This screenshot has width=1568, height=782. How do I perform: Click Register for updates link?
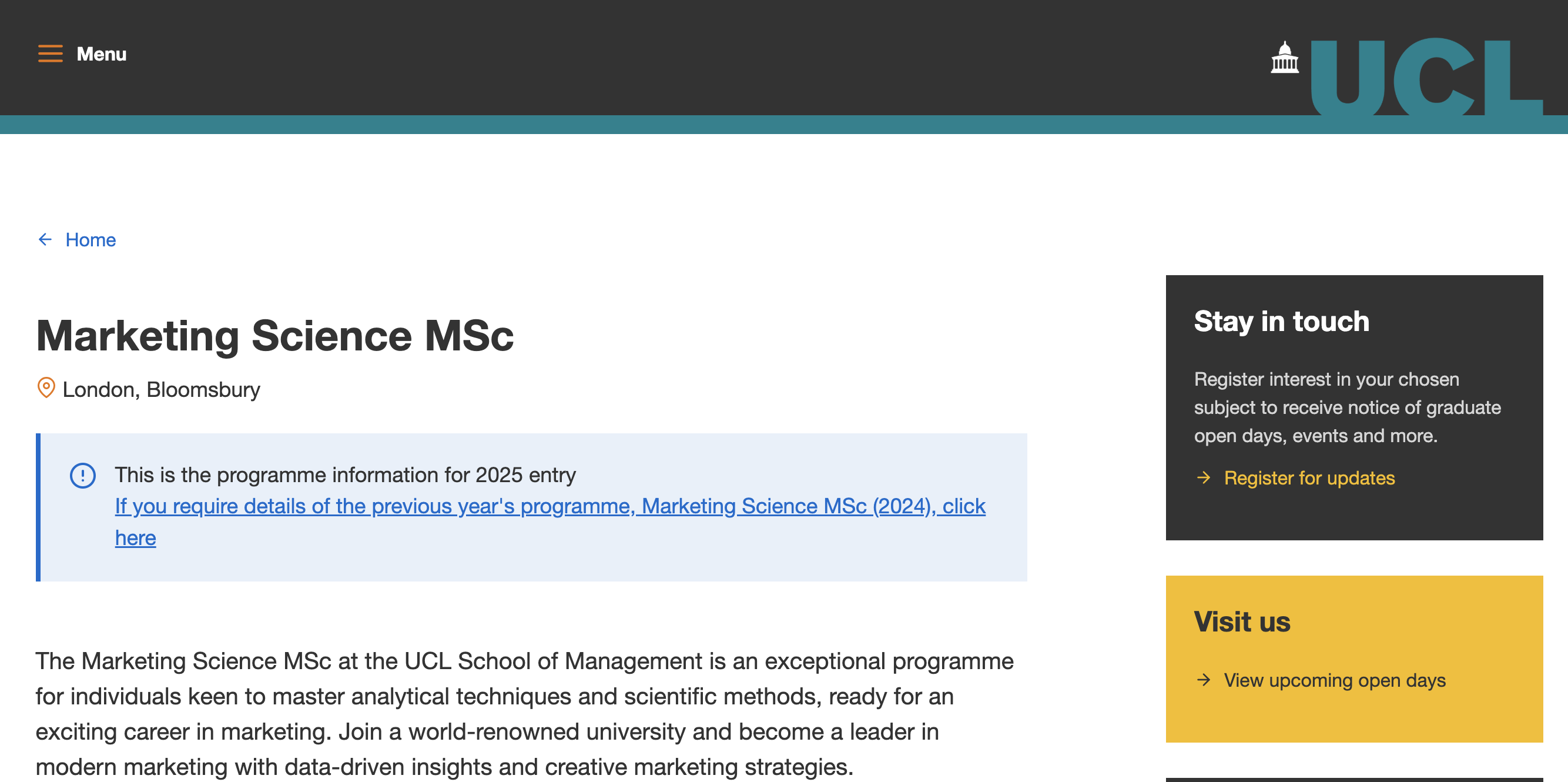(1309, 477)
